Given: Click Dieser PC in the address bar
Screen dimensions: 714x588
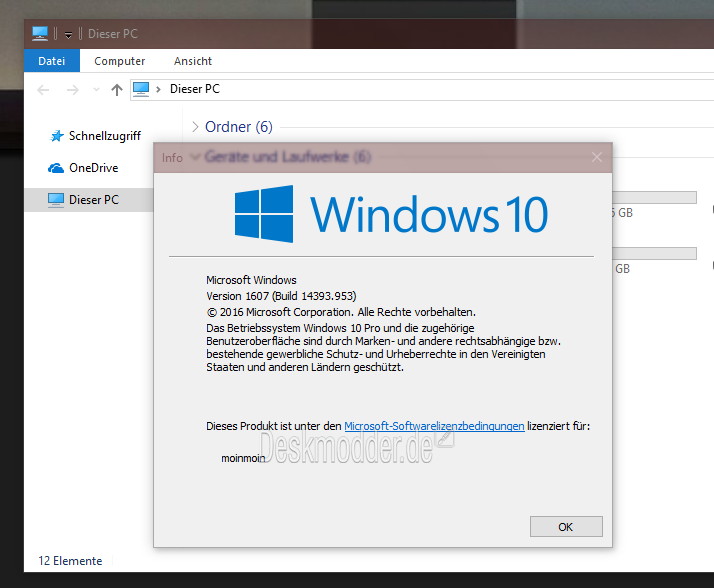Looking at the screenshot, I should pyautogui.click(x=195, y=89).
